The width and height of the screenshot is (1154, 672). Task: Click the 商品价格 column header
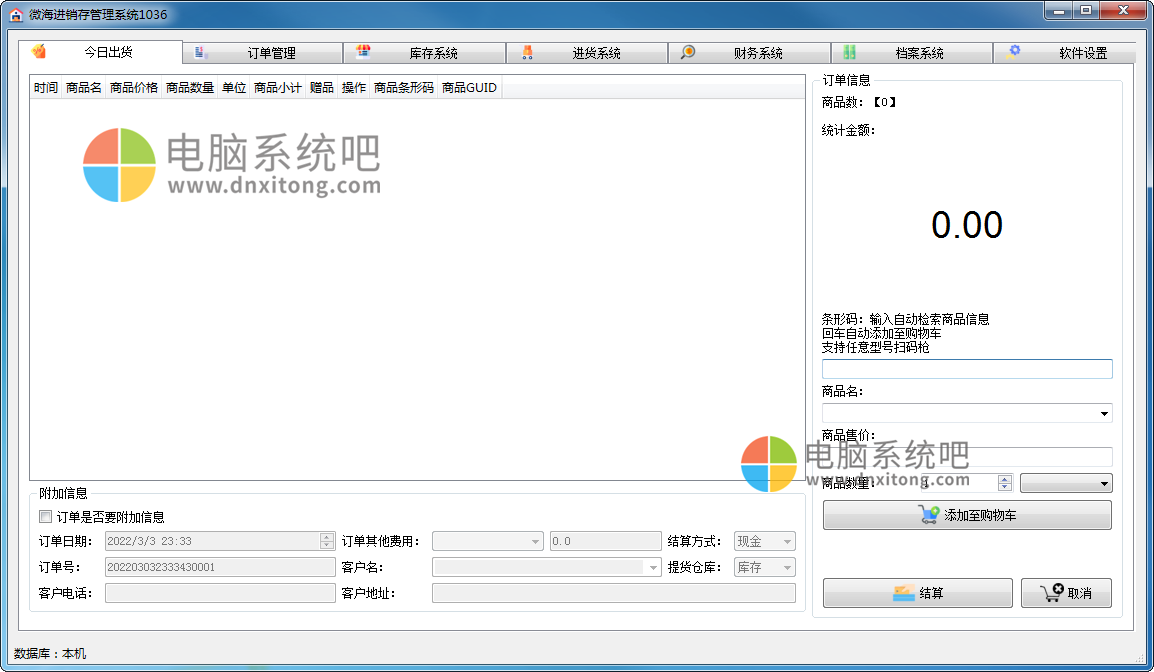pos(134,88)
